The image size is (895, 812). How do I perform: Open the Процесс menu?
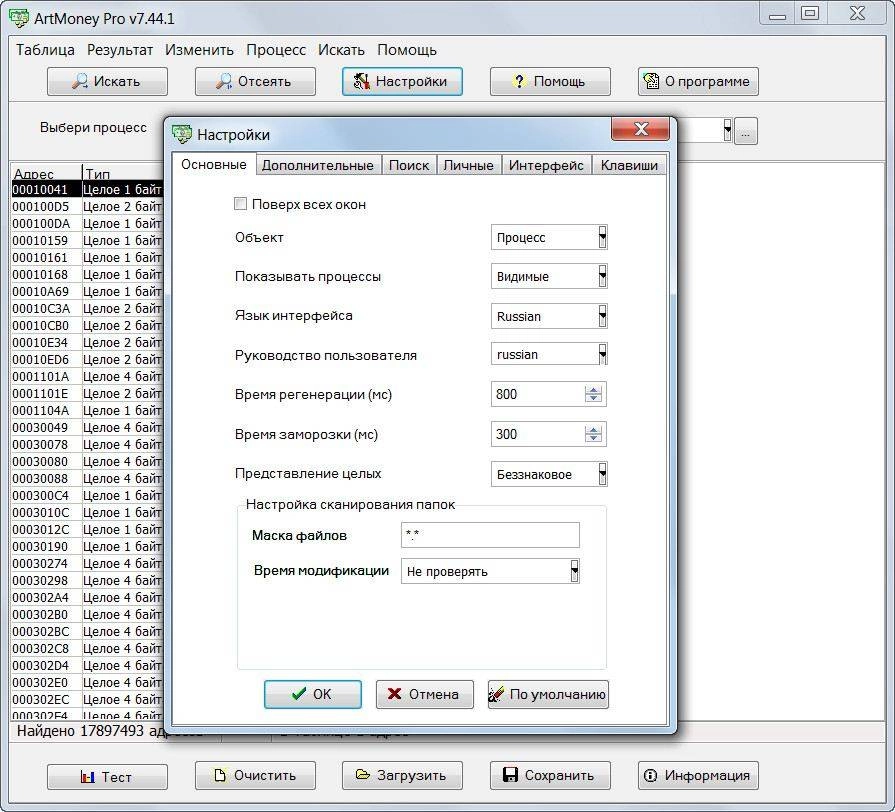coord(276,50)
